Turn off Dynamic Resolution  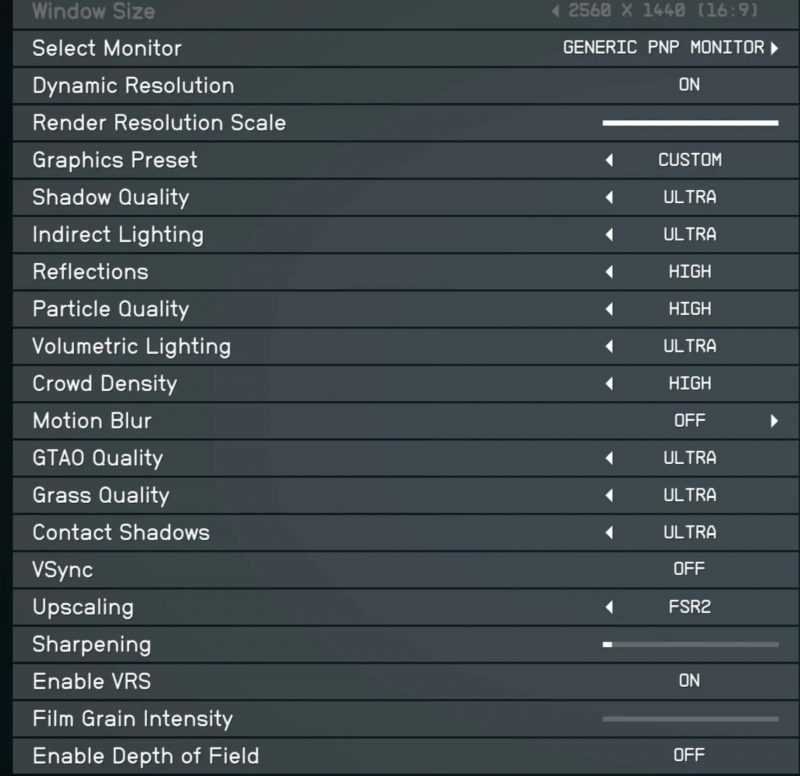(689, 85)
